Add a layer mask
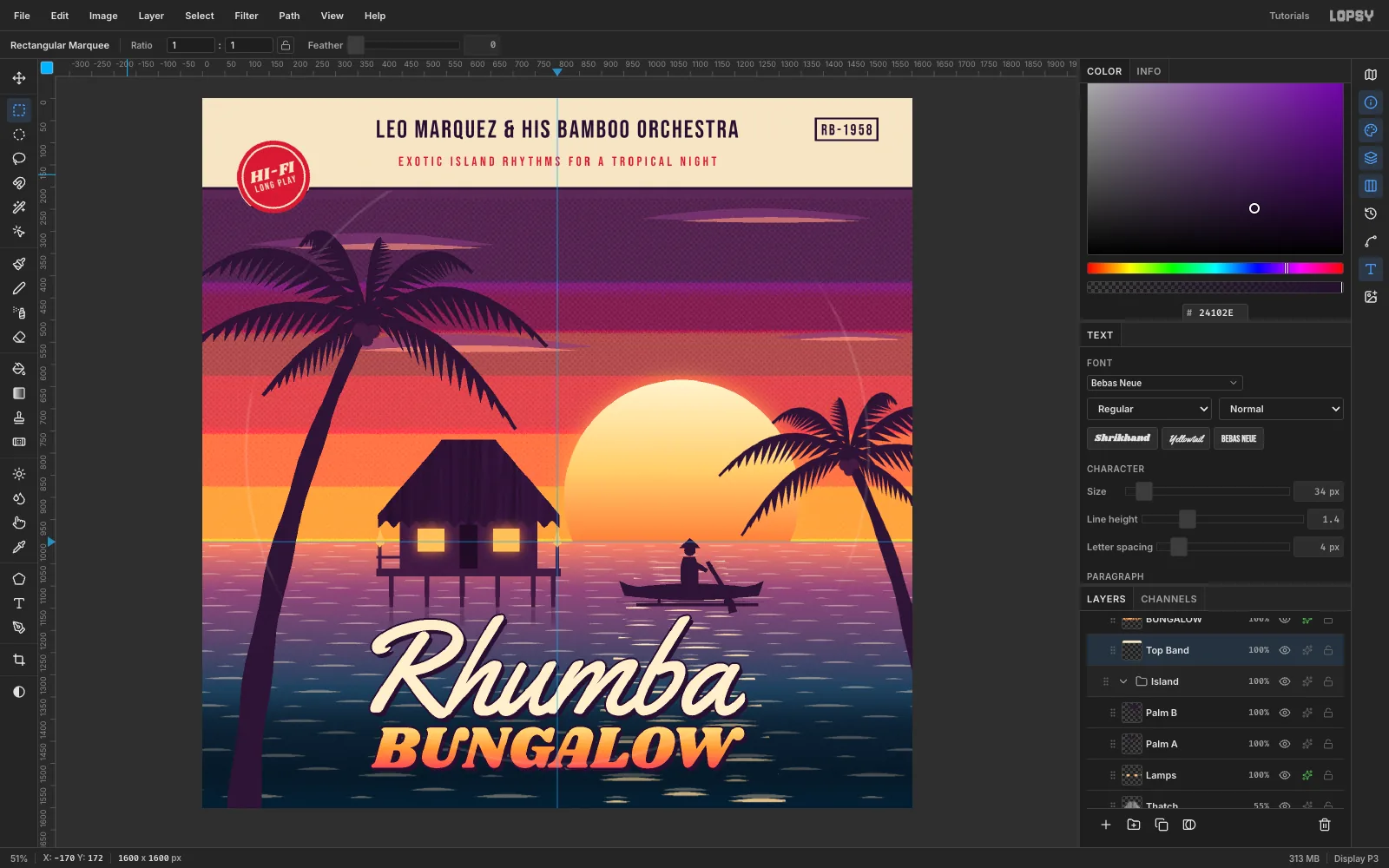 1189,825
